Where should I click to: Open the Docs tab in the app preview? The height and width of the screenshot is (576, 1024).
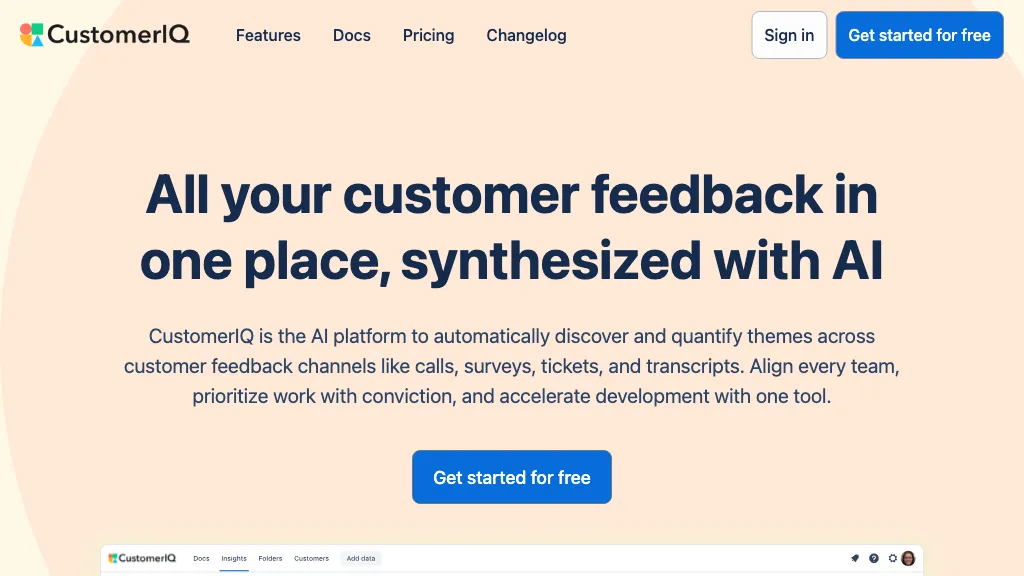[x=201, y=558]
